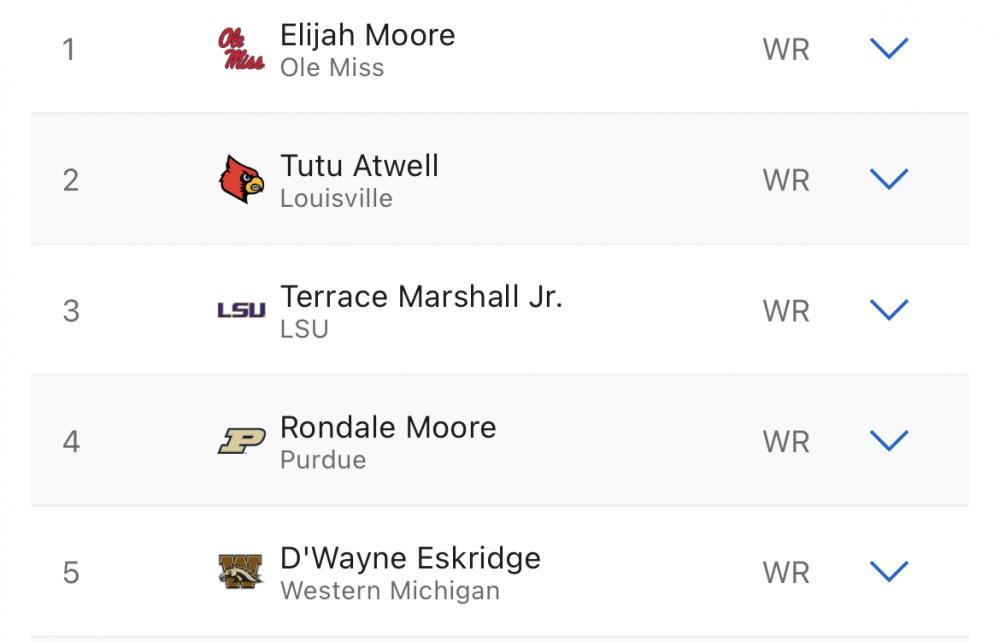Click WR position for Rondale Moore
Image resolution: width=1000 pixels, height=642 pixels.
click(x=786, y=441)
